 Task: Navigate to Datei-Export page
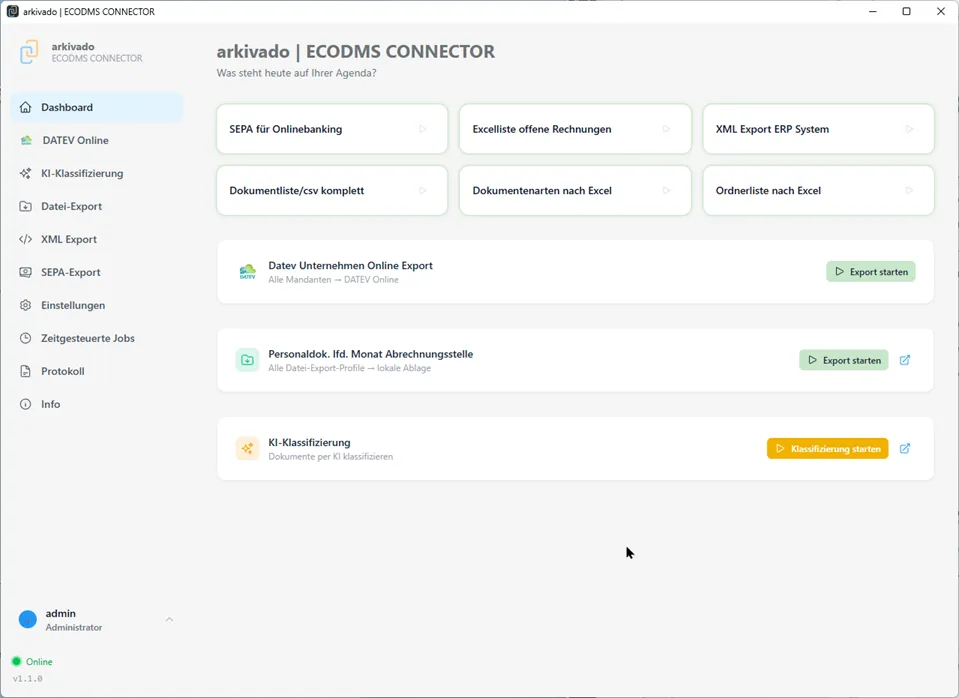pyautogui.click(x=97, y=206)
